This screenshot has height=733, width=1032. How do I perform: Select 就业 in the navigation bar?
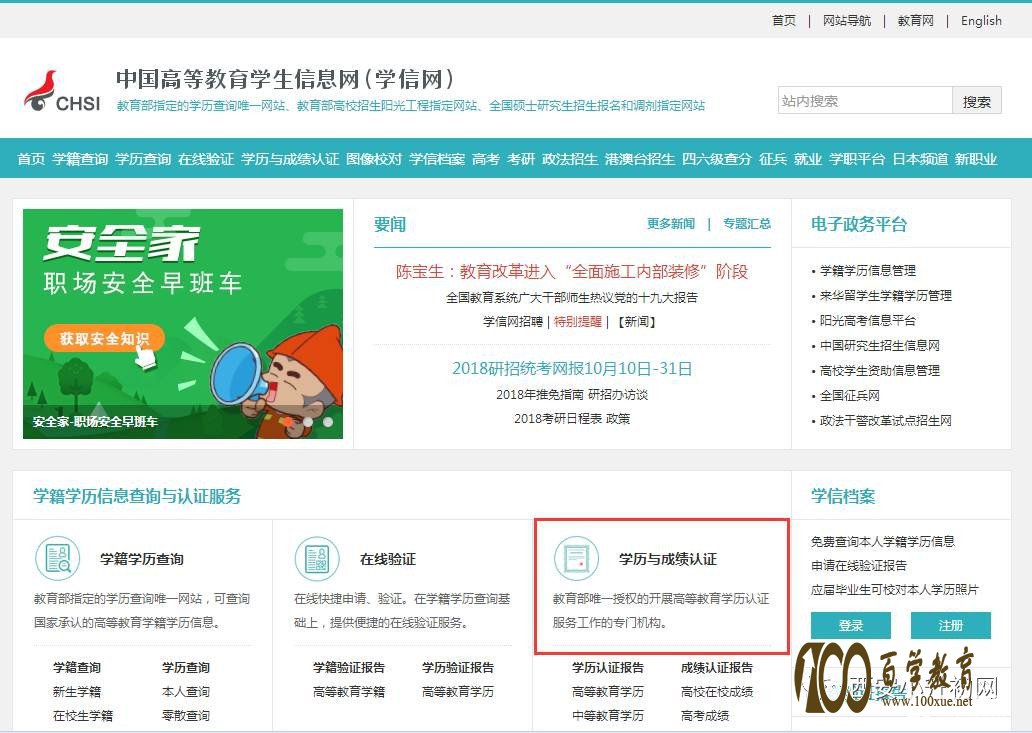[808, 159]
